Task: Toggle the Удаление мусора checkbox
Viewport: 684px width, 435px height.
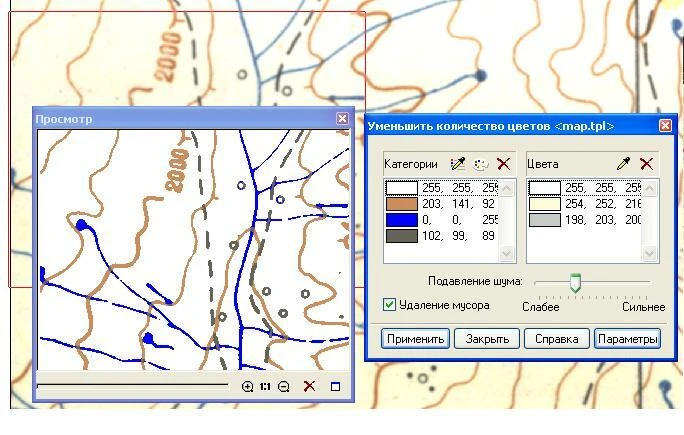Action: 390,305
